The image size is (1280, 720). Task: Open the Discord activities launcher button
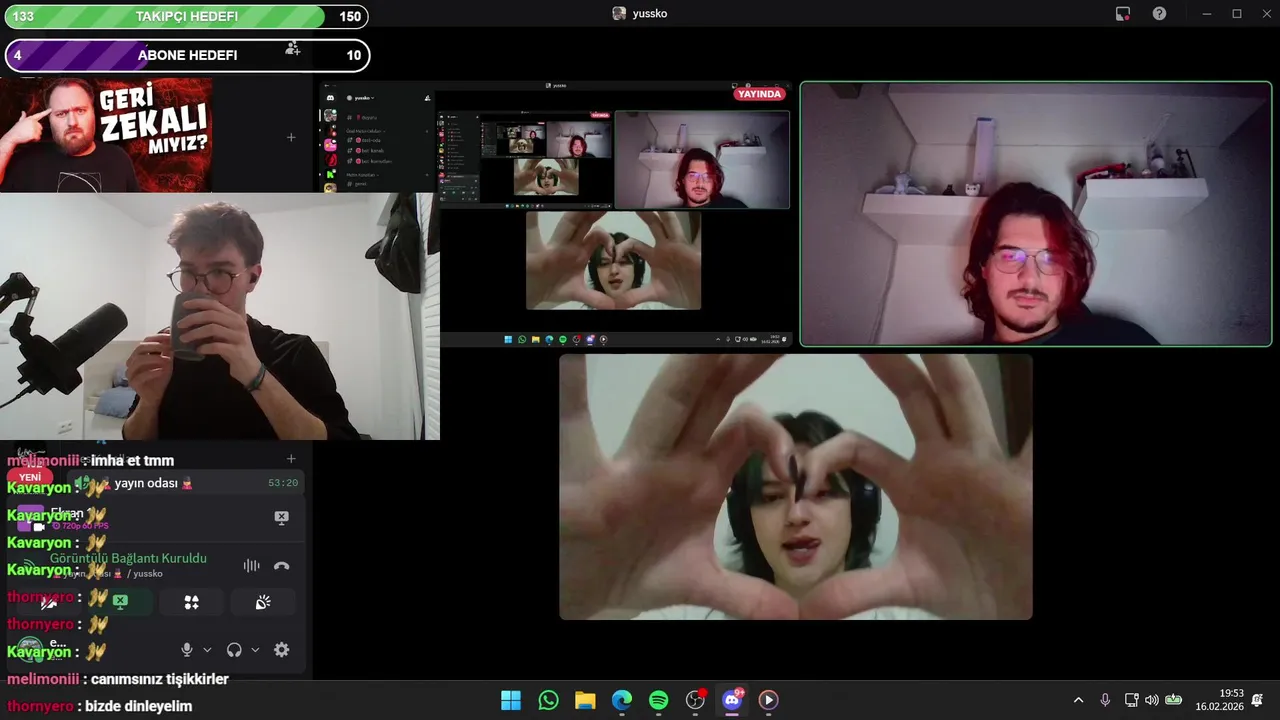coord(191,602)
